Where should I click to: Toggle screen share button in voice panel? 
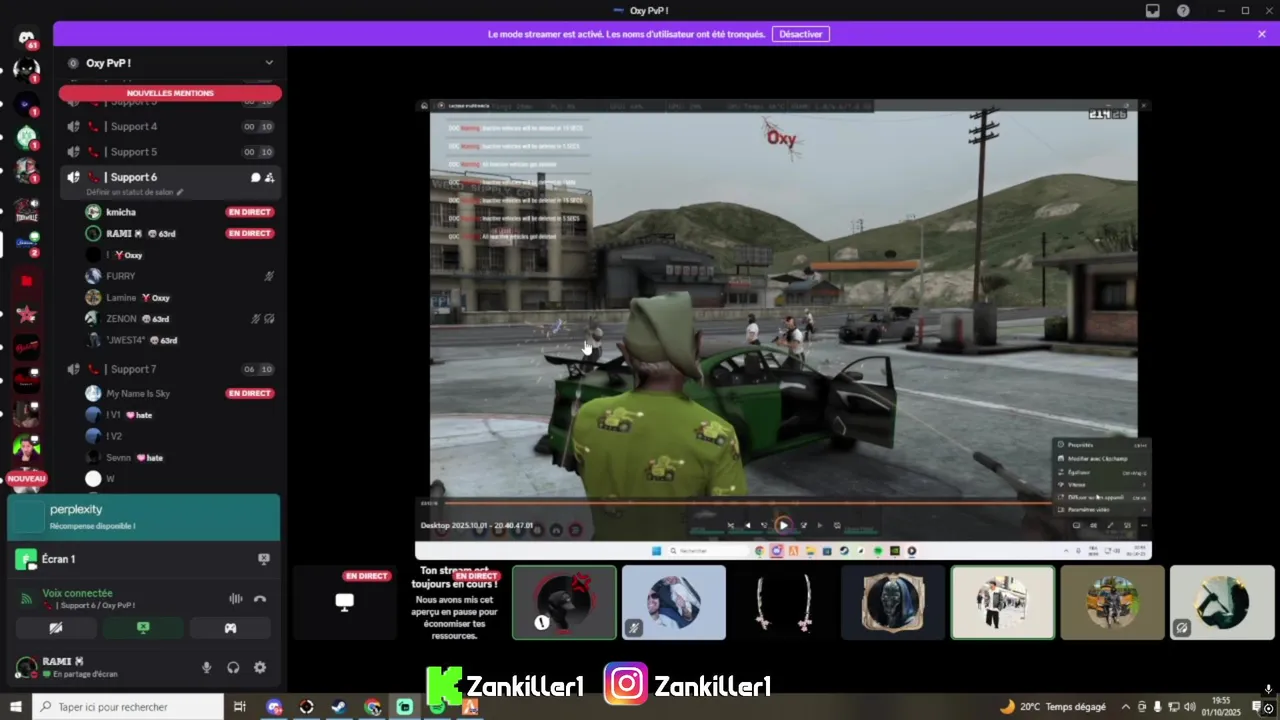pos(143,628)
